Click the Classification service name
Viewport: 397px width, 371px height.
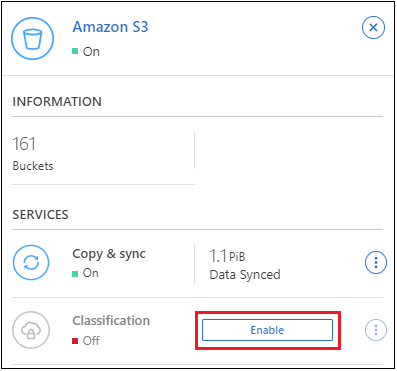pos(111,321)
